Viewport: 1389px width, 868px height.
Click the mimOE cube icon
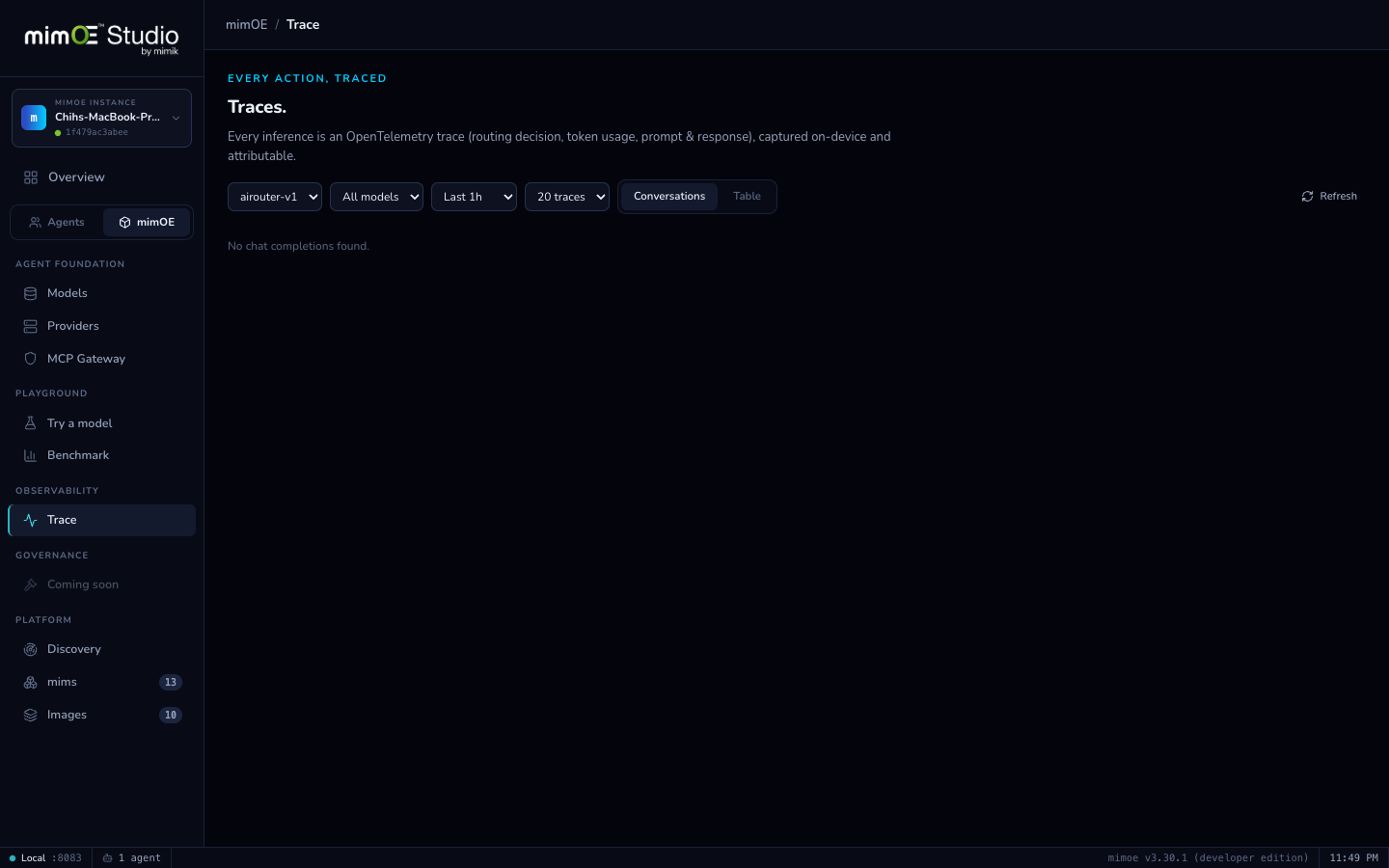pyautogui.click(x=124, y=222)
